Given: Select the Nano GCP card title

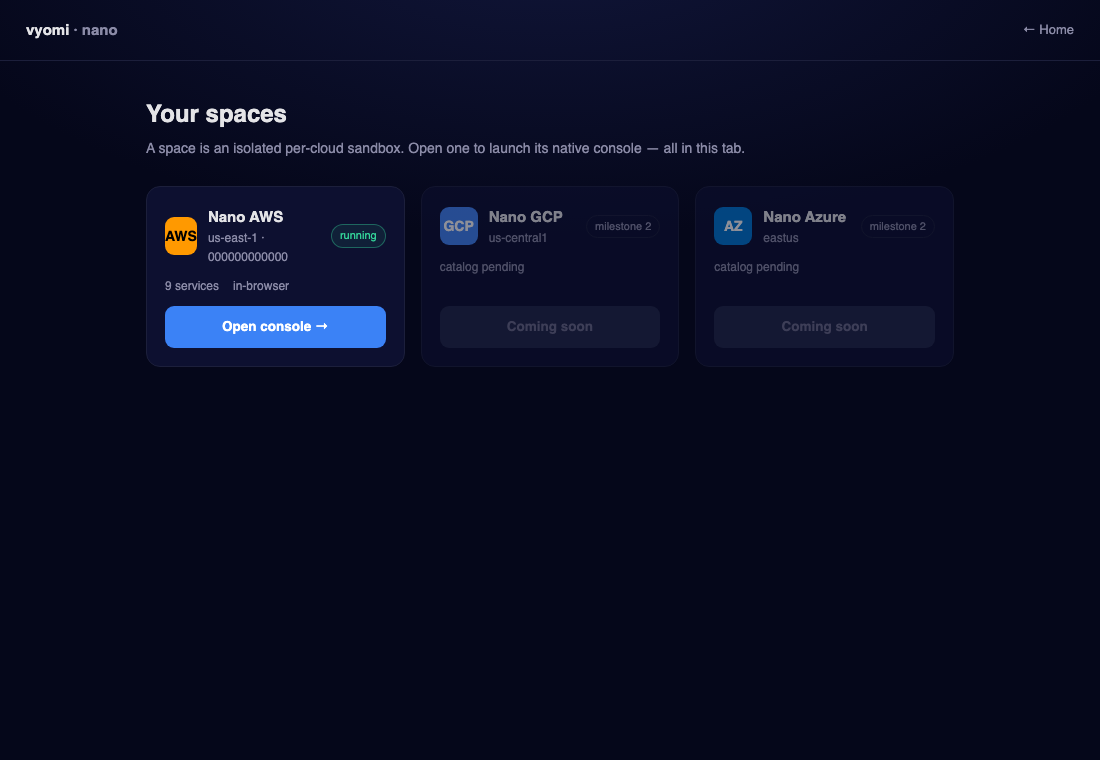Looking at the screenshot, I should click(525, 217).
